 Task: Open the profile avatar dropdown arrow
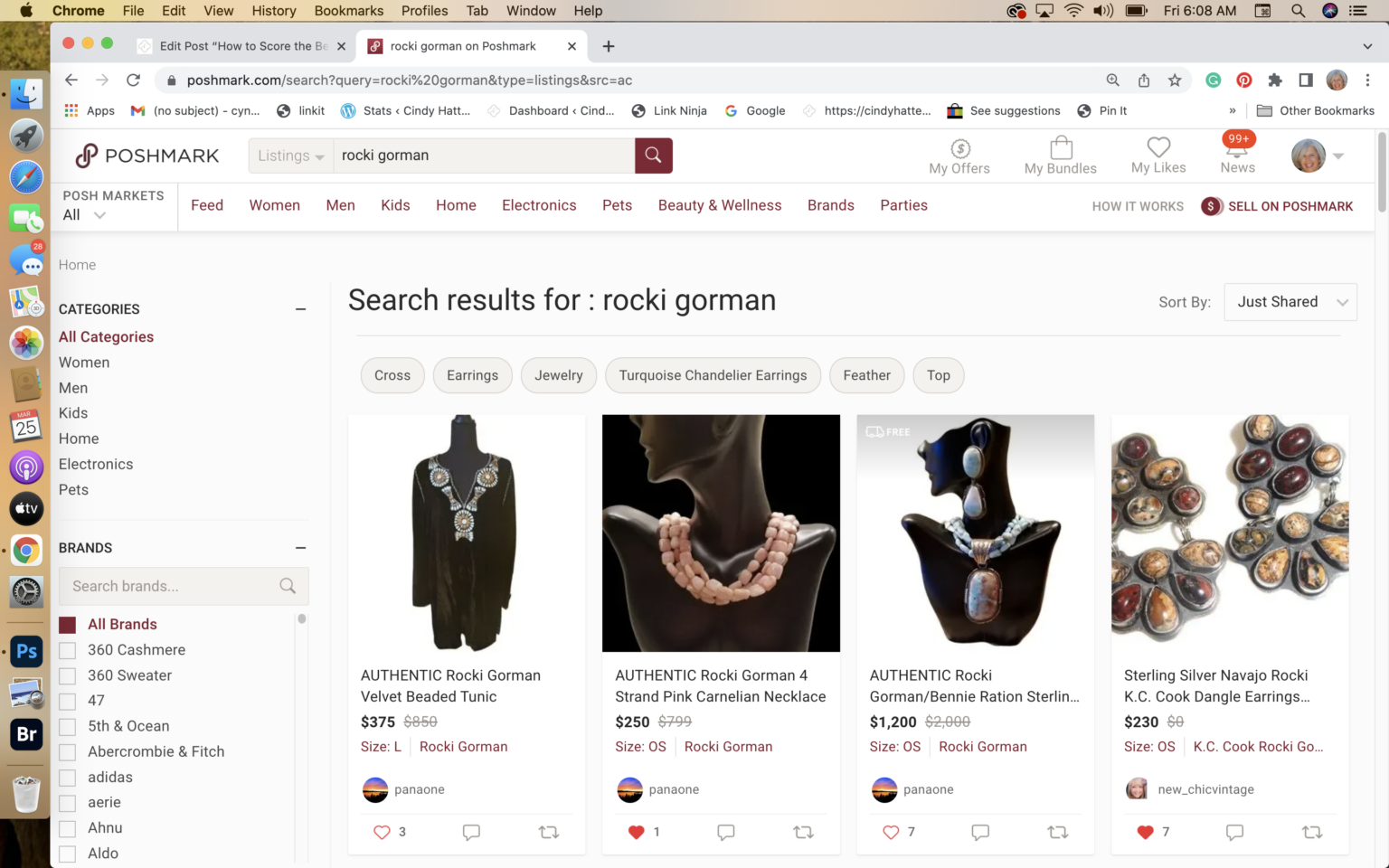click(x=1338, y=156)
